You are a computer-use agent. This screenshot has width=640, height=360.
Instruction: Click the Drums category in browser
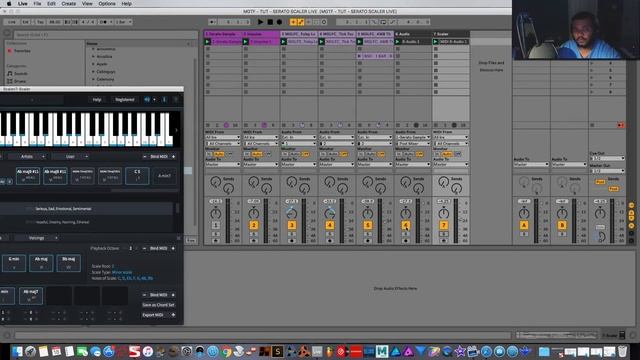pos(20,81)
